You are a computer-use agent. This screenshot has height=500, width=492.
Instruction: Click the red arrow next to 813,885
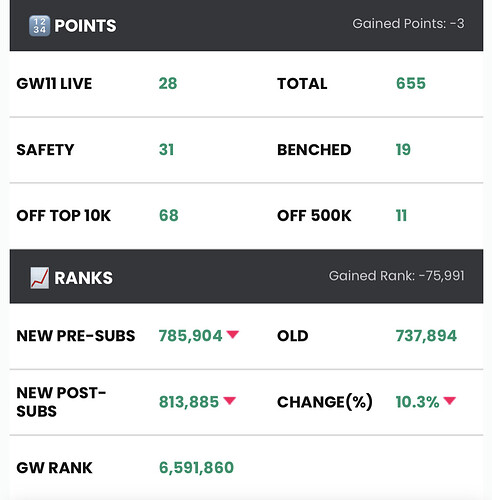click(x=230, y=400)
